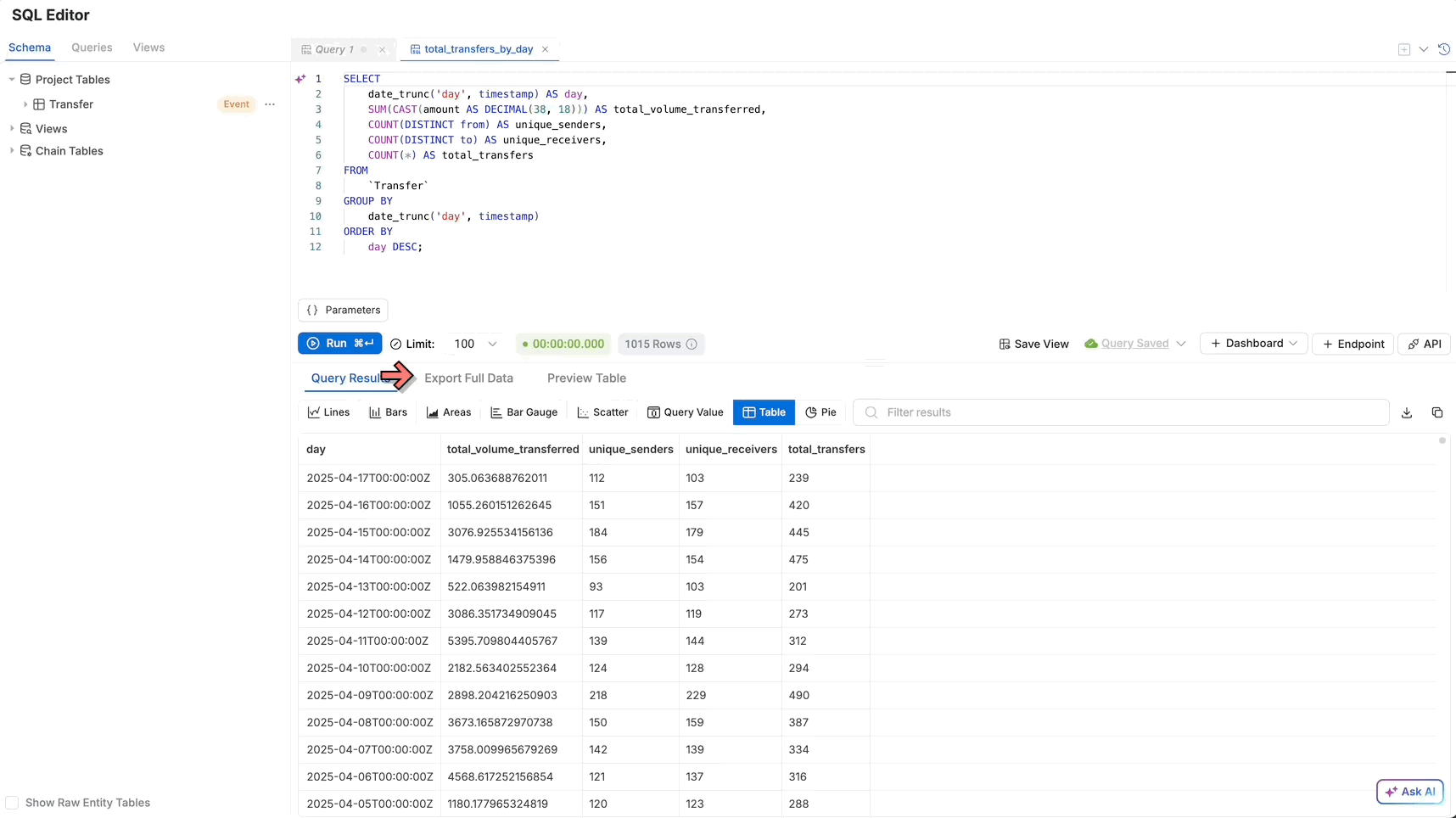Open the Limit 100 dropdown

pyautogui.click(x=475, y=344)
